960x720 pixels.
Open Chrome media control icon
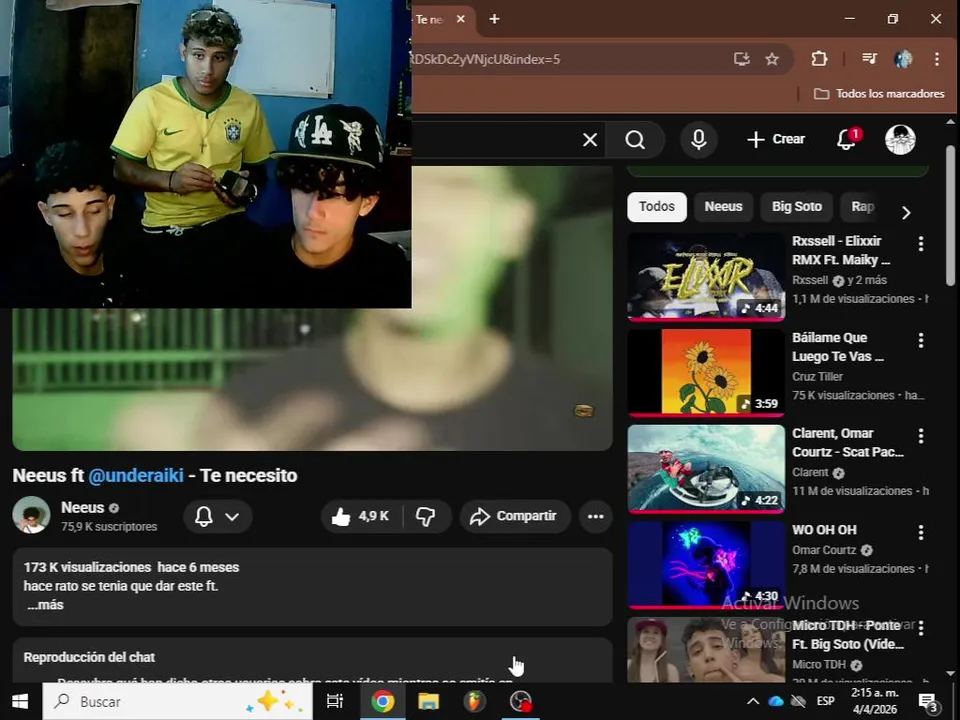[869, 59]
